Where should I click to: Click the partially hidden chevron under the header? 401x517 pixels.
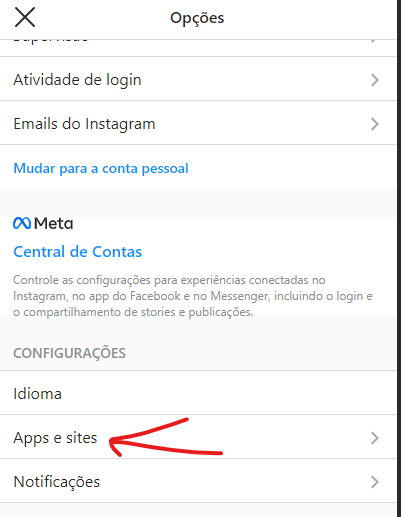pos(375,41)
